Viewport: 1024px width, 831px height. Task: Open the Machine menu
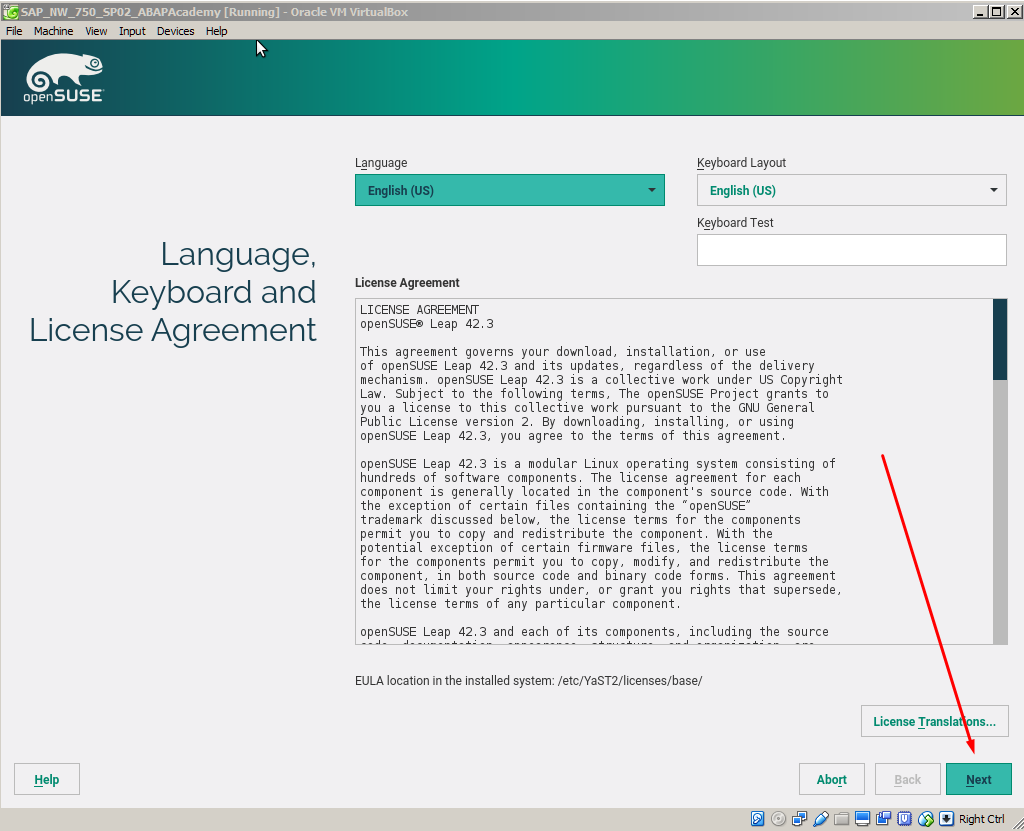coord(54,31)
